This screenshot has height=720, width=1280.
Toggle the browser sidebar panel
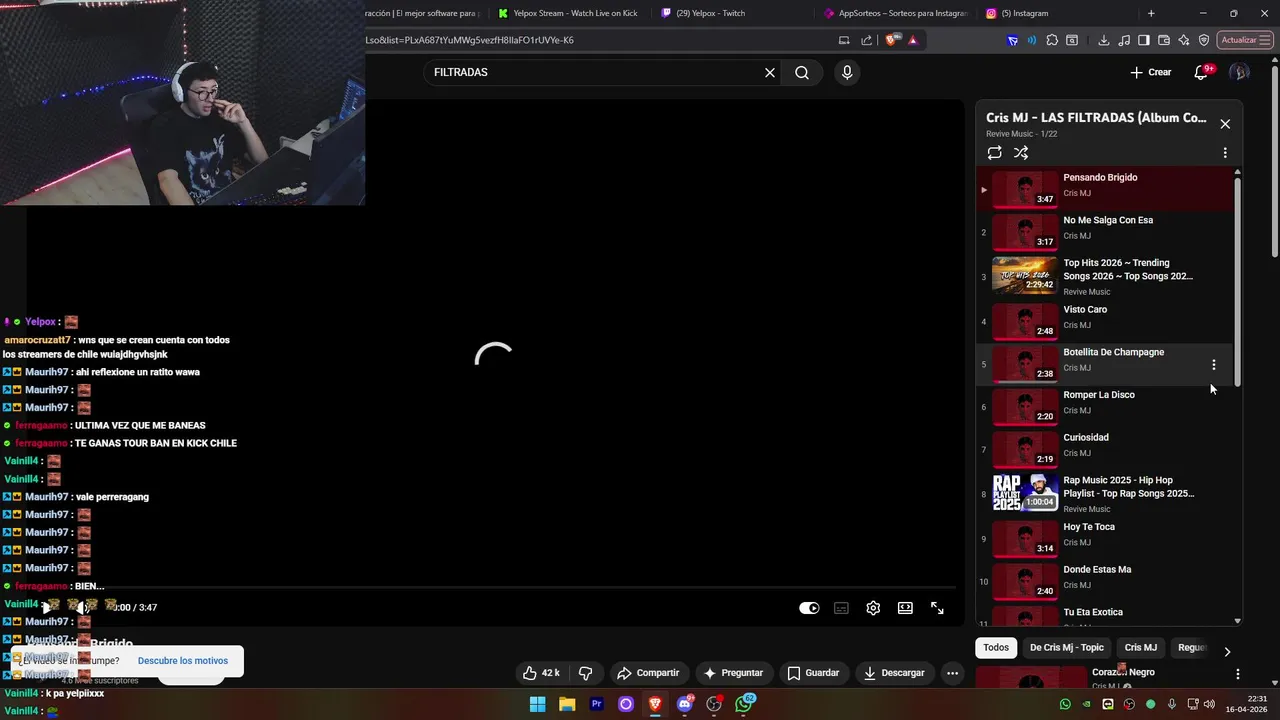point(1144,40)
